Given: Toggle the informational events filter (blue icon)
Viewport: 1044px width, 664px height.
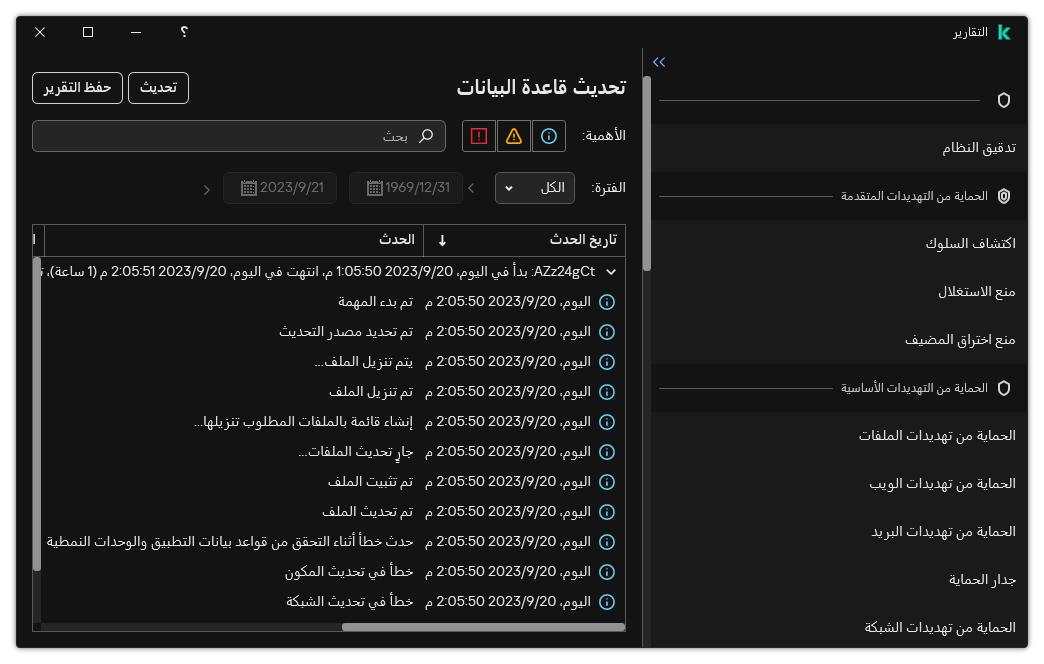Looking at the screenshot, I should (548, 136).
